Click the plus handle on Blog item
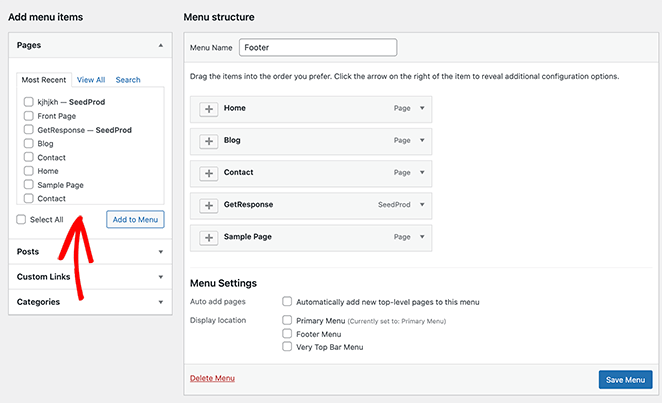The width and height of the screenshot is (662, 403). 209,141
